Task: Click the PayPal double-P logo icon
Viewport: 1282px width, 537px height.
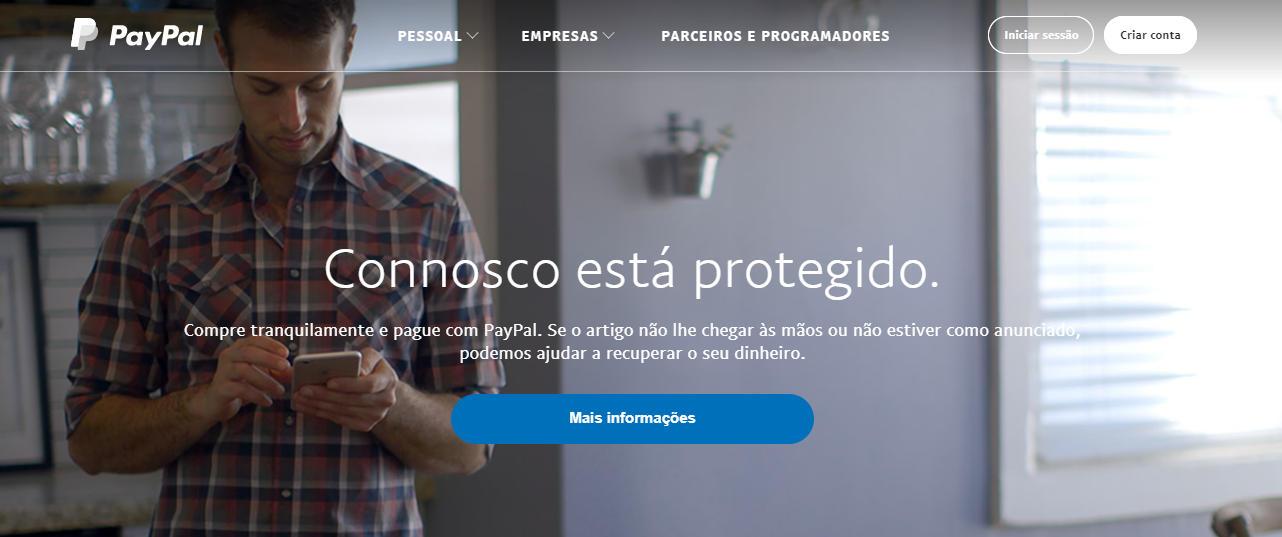Action: click(84, 34)
